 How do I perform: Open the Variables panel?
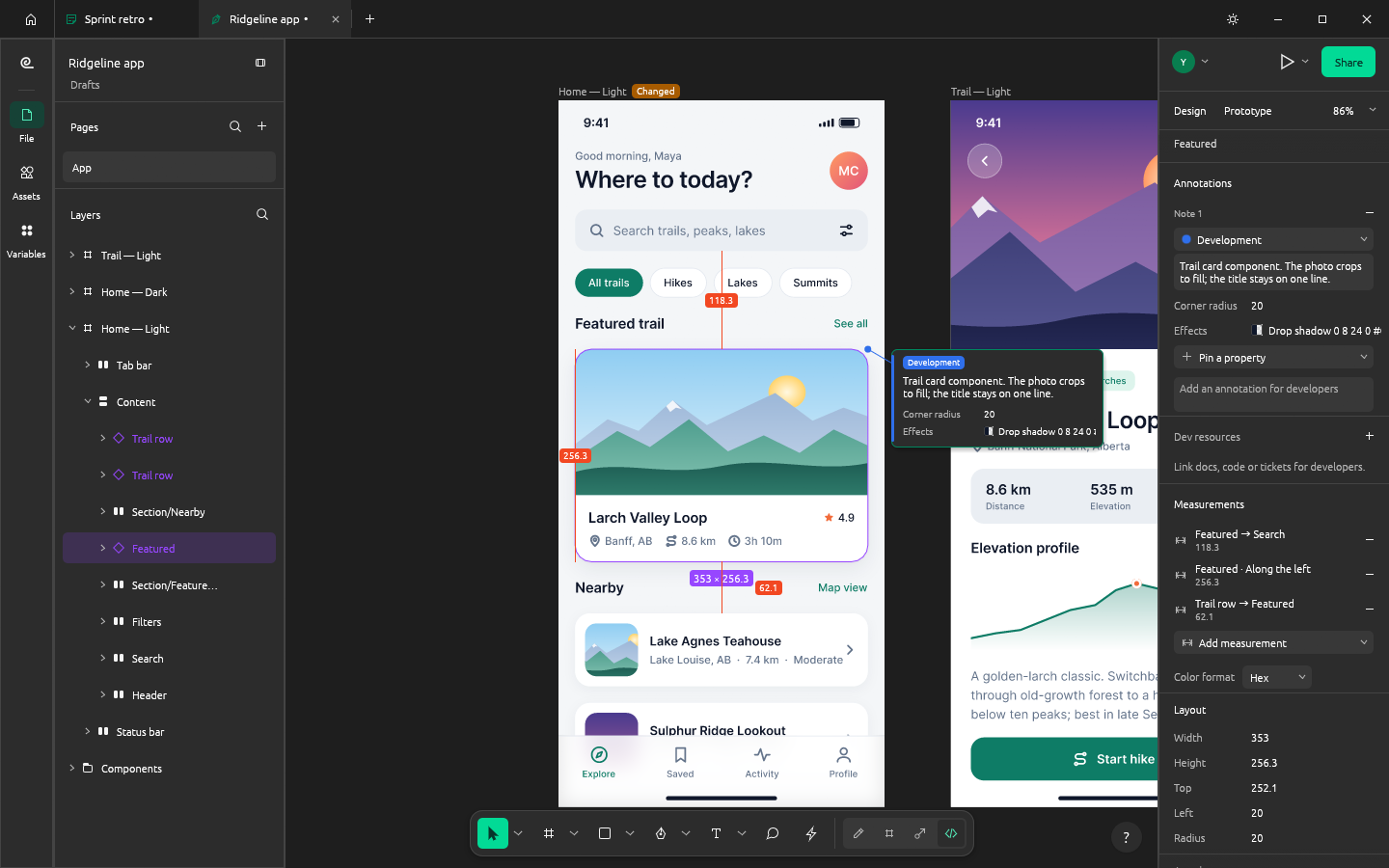(27, 239)
